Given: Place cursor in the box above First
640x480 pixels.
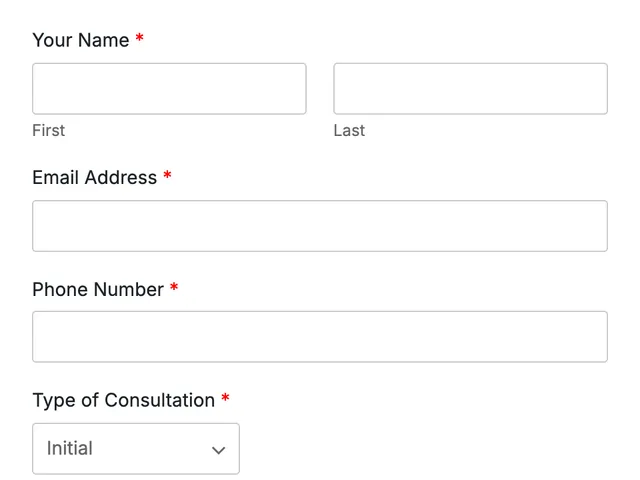Looking at the screenshot, I should pos(169,89).
